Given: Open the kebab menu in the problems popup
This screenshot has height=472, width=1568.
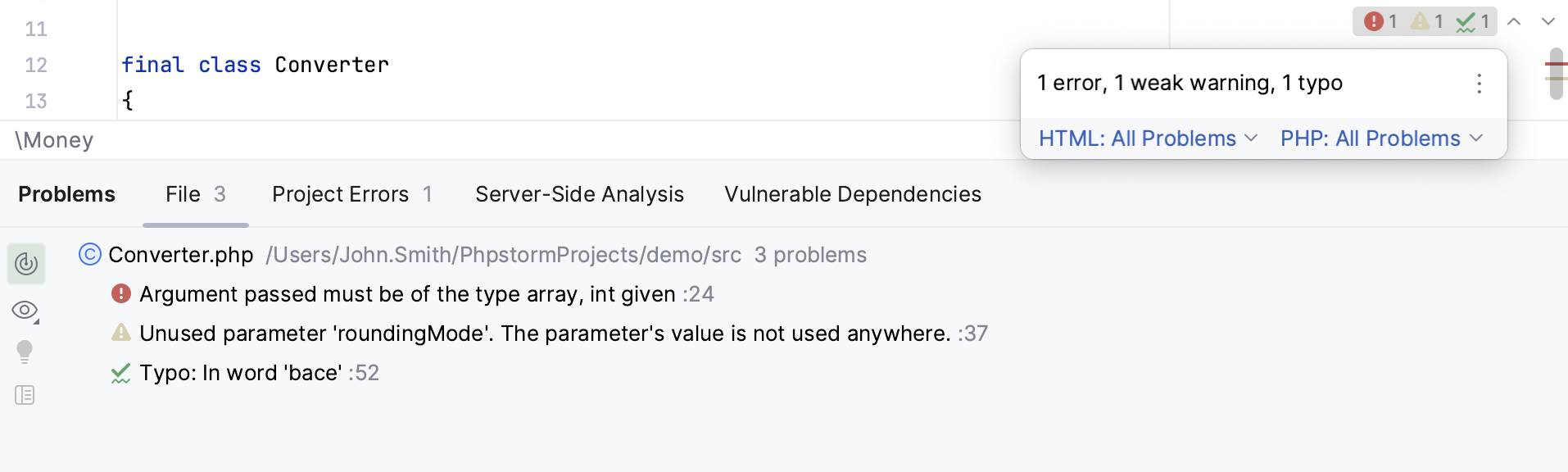Looking at the screenshot, I should point(1479,83).
